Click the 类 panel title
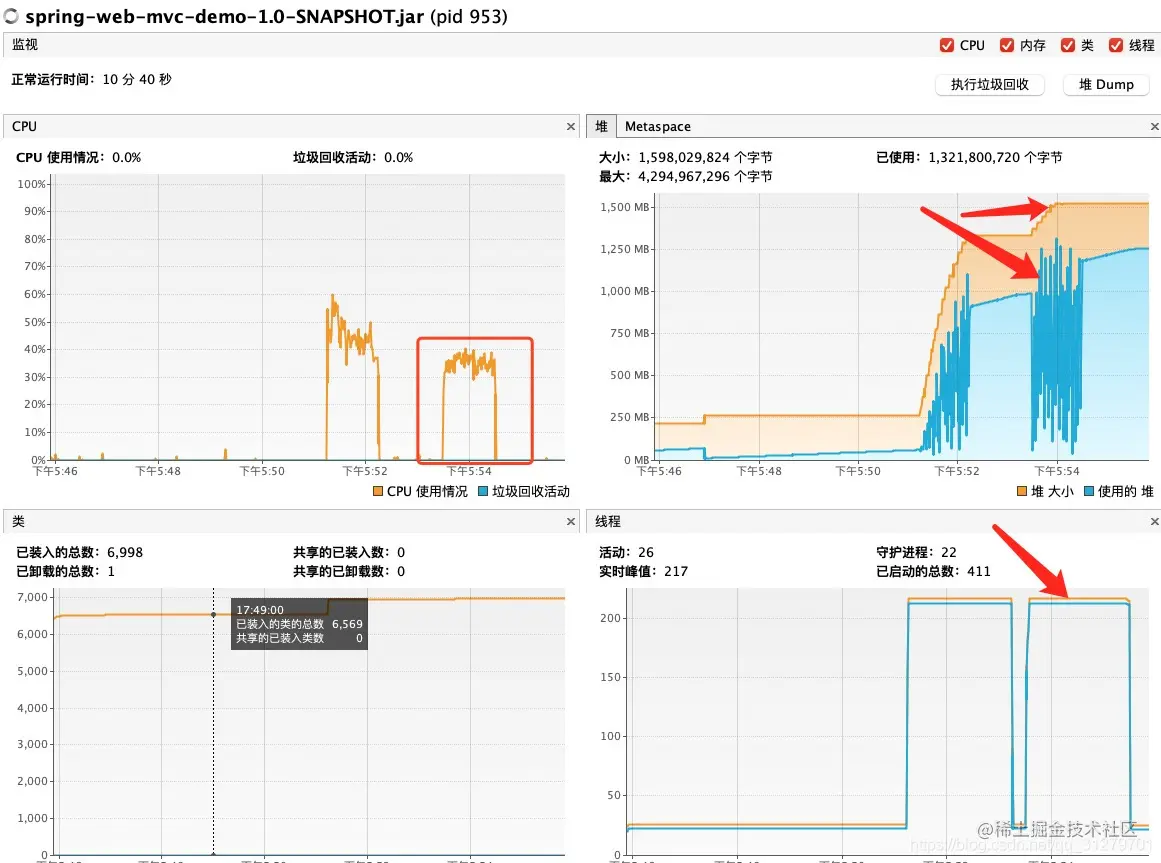This screenshot has height=863, width=1161. (19, 522)
